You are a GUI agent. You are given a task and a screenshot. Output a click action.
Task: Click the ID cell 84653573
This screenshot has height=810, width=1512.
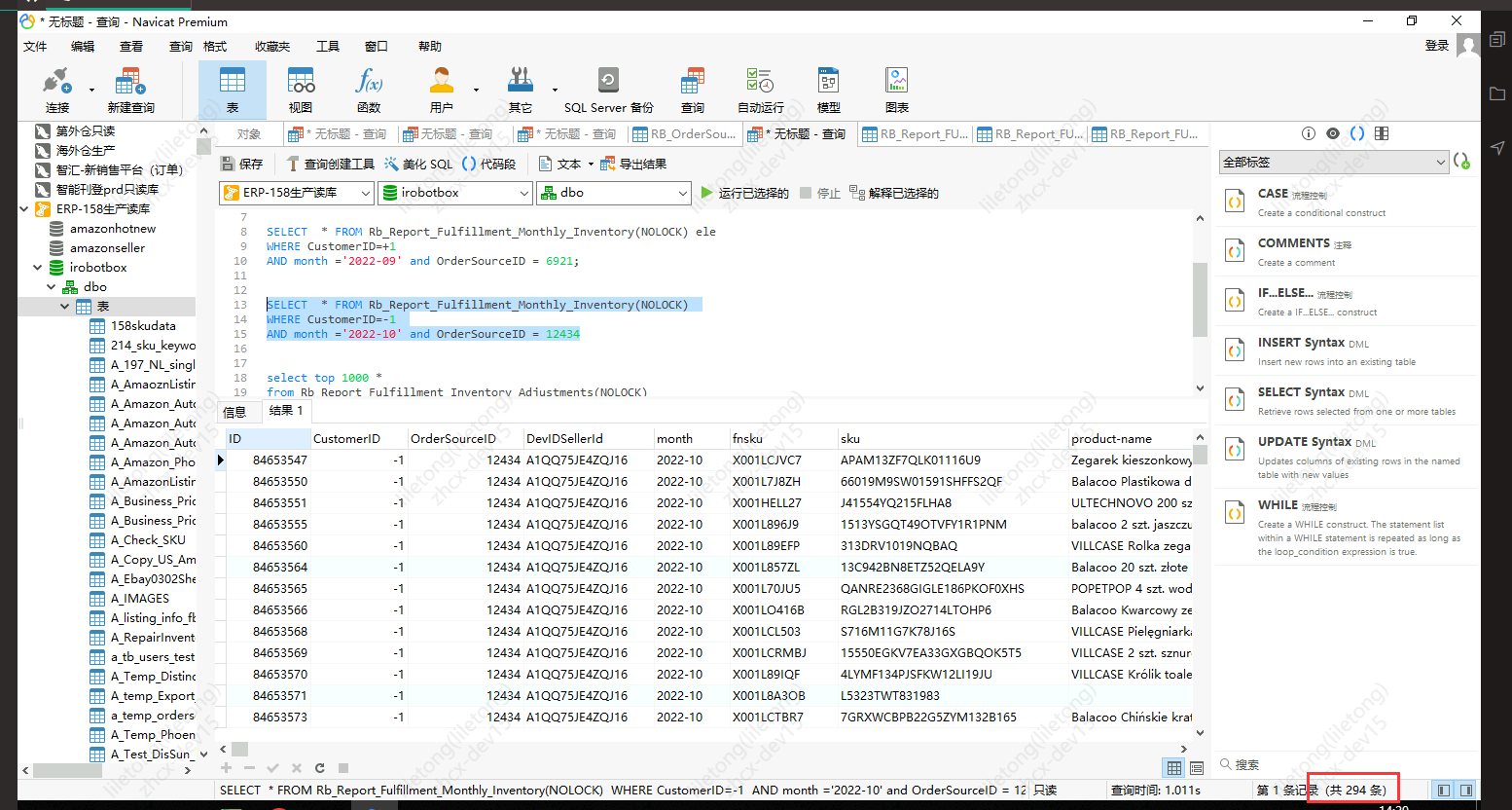pos(269,717)
